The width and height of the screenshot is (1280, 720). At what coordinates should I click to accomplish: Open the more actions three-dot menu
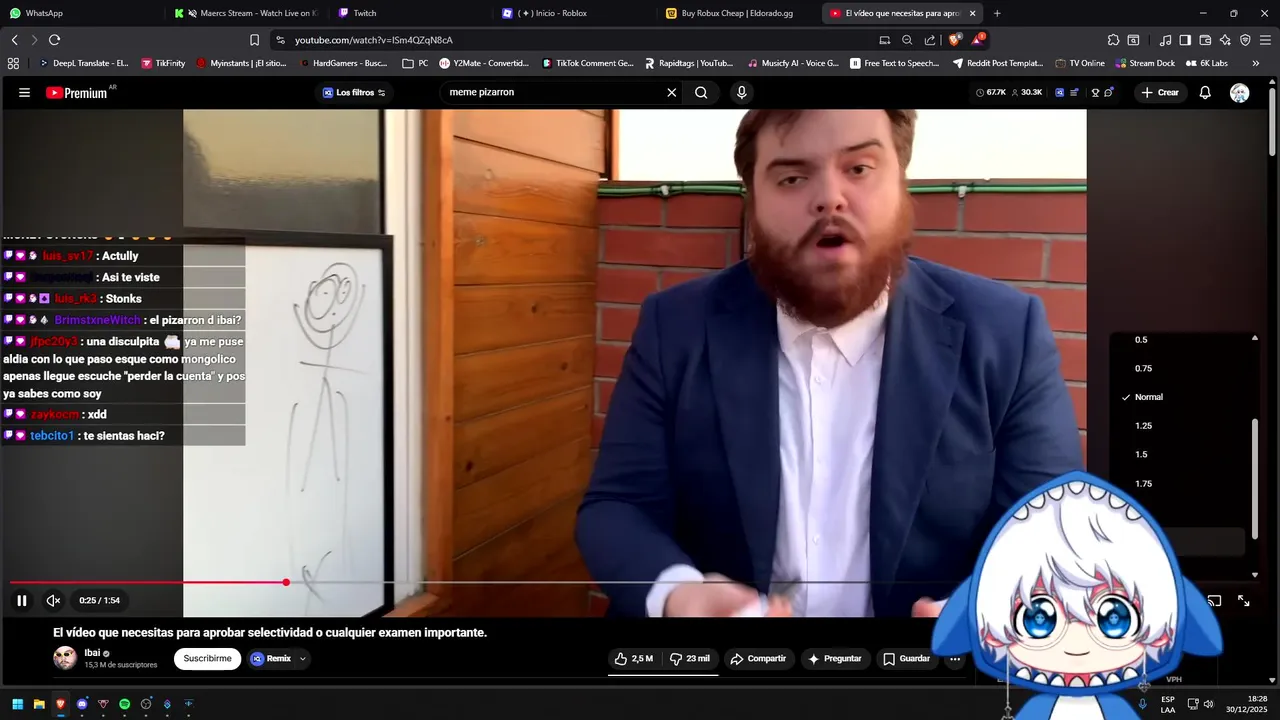955,659
